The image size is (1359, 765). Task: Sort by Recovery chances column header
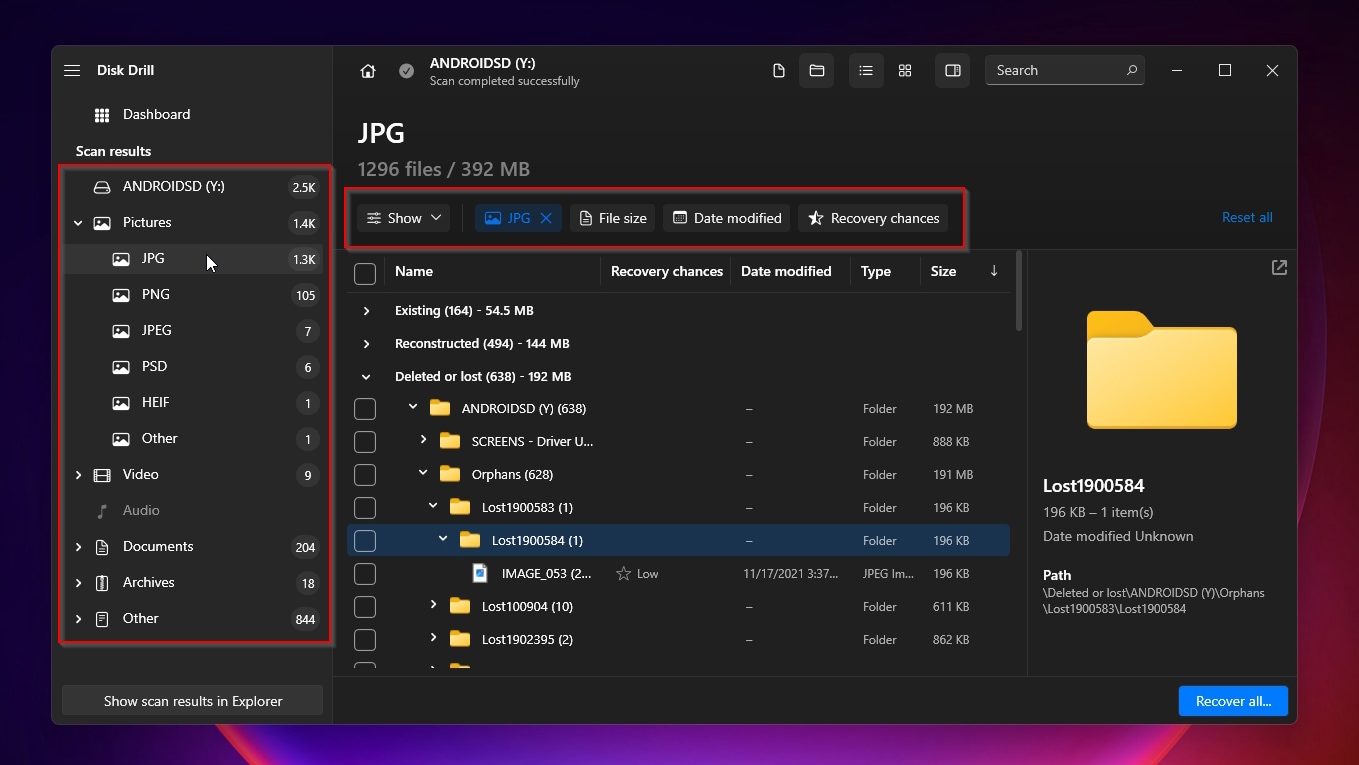[667, 271]
